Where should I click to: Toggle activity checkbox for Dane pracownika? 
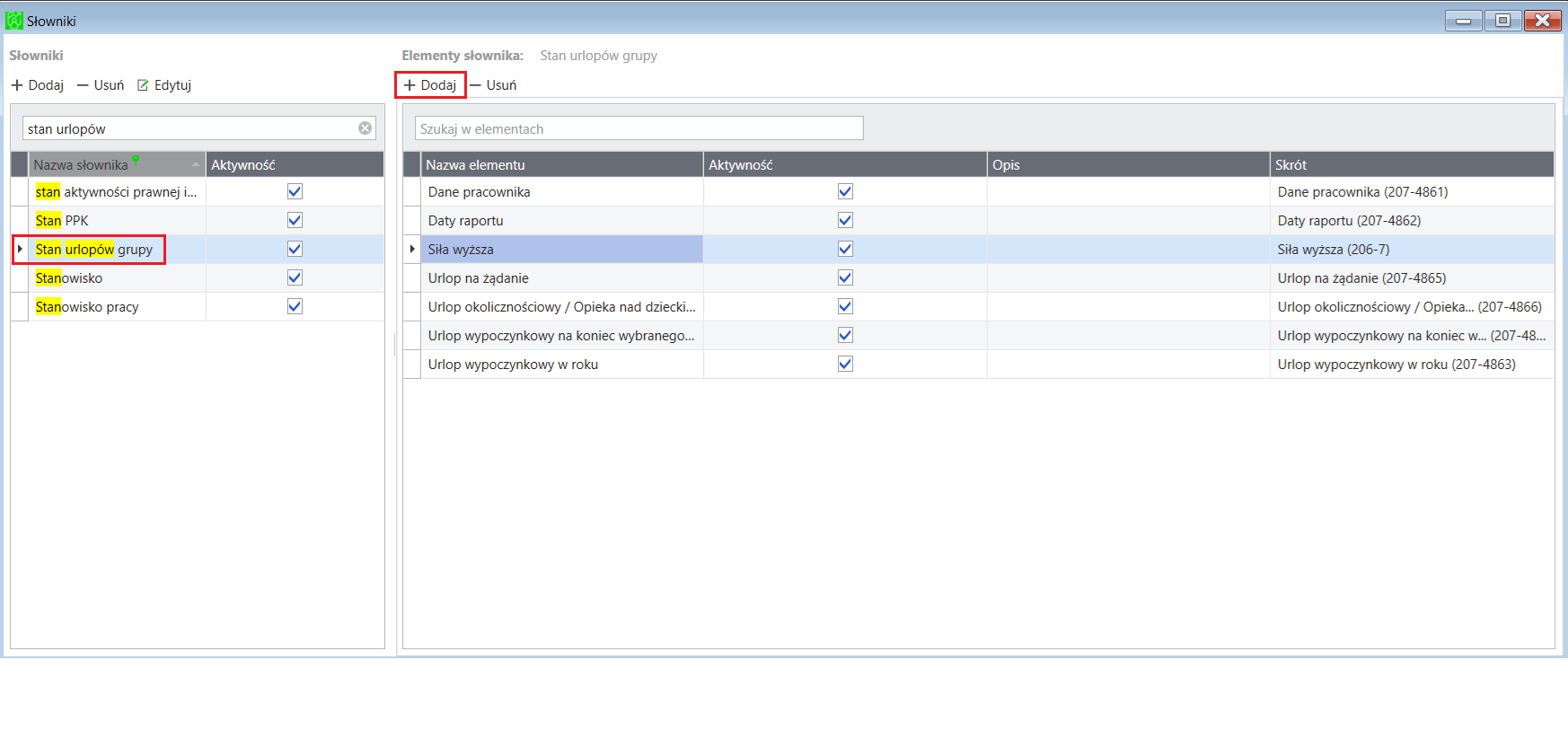(845, 191)
